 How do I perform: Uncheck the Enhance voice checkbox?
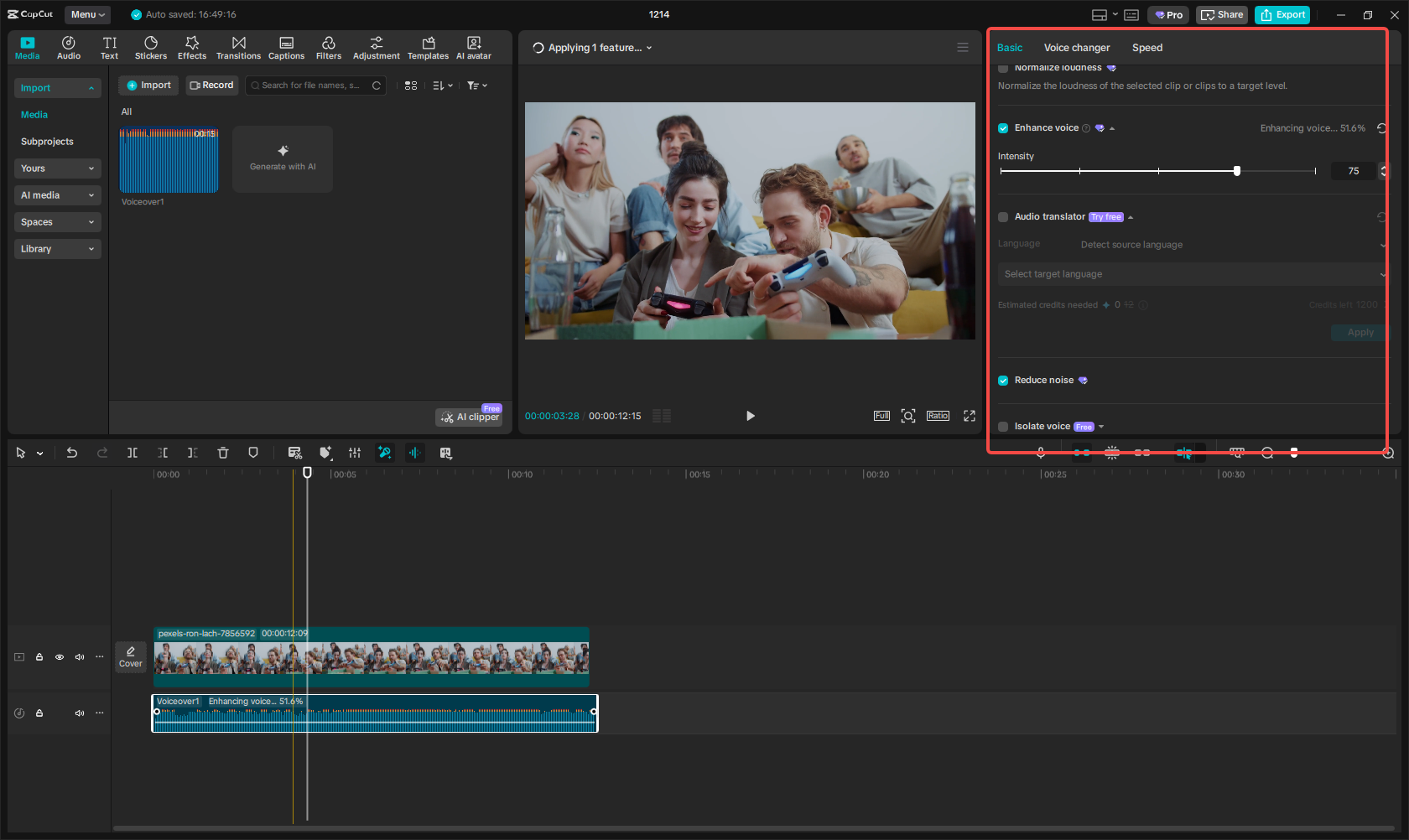1003,128
